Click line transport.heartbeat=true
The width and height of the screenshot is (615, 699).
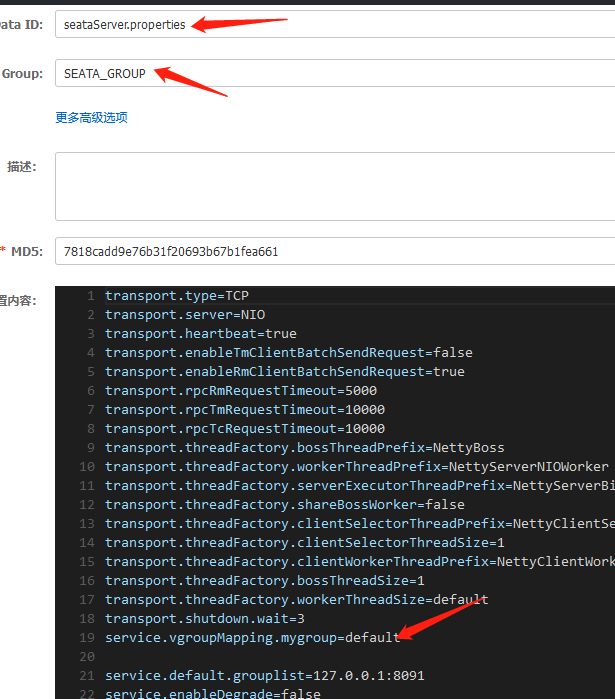pyautogui.click(x=201, y=334)
